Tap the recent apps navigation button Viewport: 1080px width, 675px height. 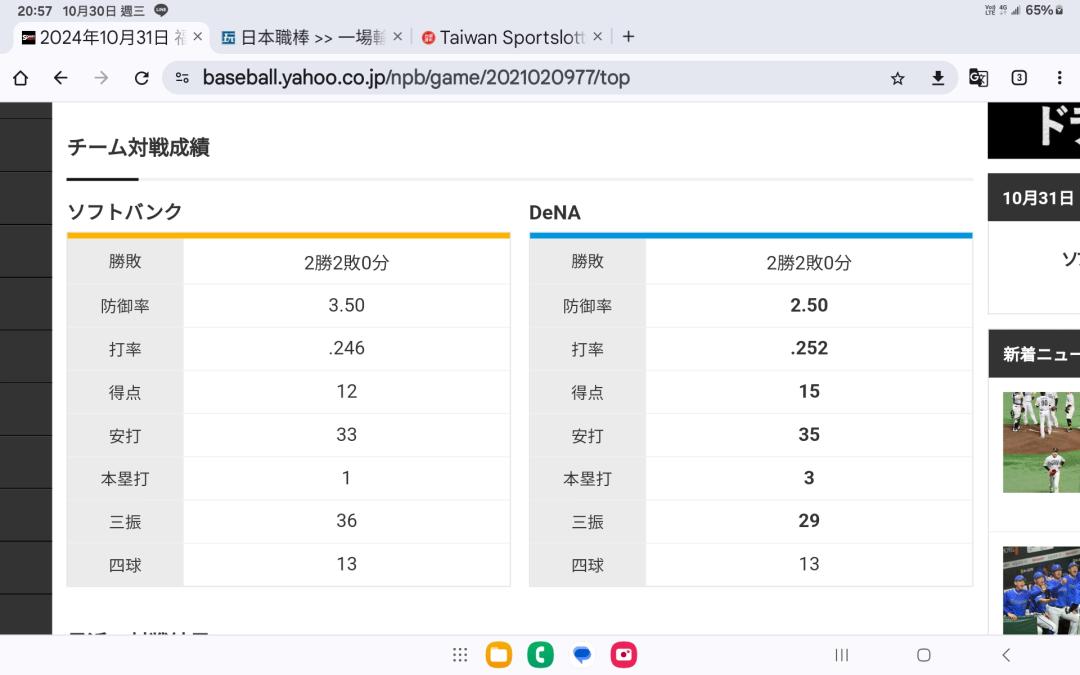[842, 655]
